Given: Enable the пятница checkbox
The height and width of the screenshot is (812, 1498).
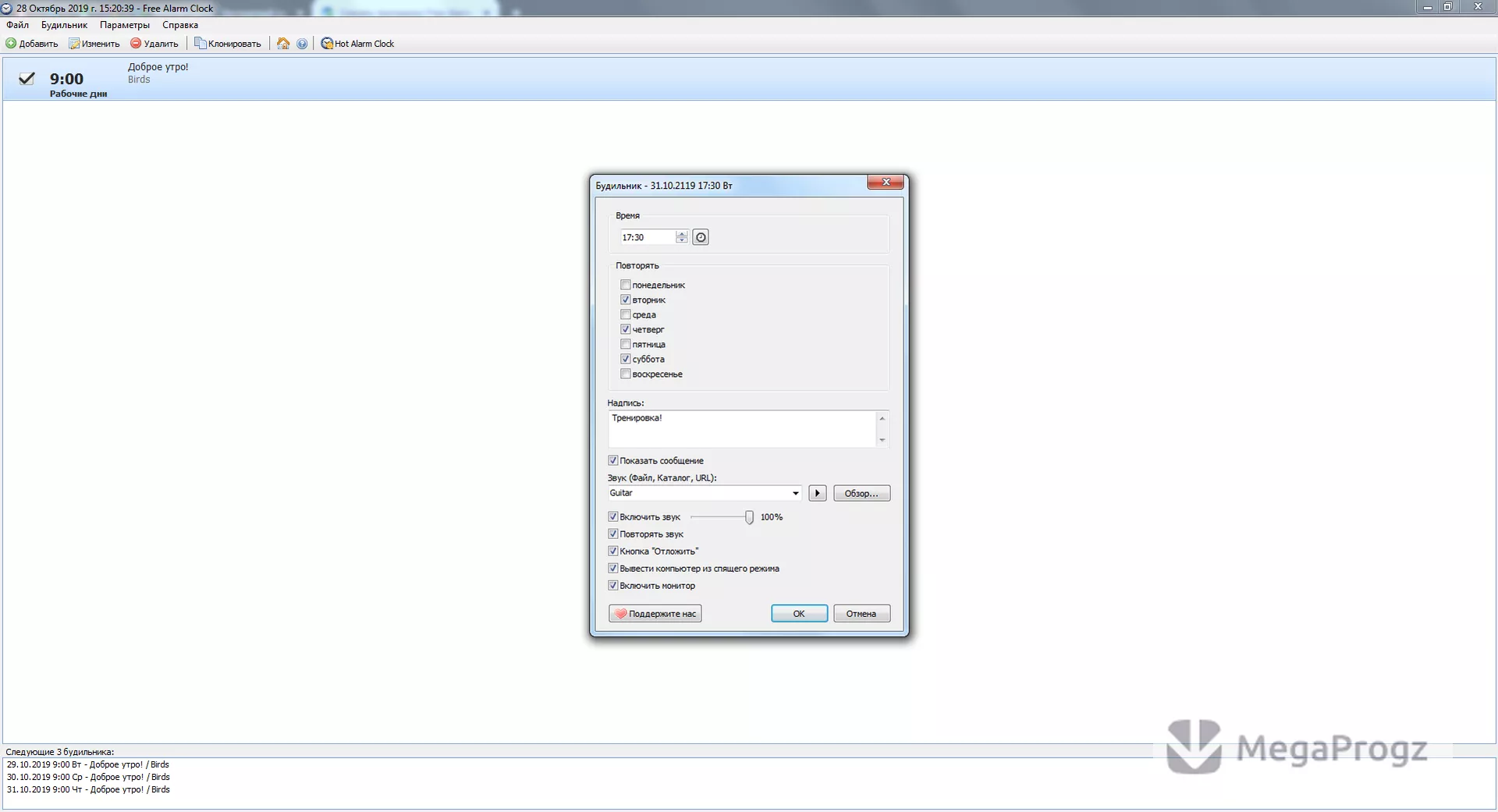Looking at the screenshot, I should [x=625, y=344].
